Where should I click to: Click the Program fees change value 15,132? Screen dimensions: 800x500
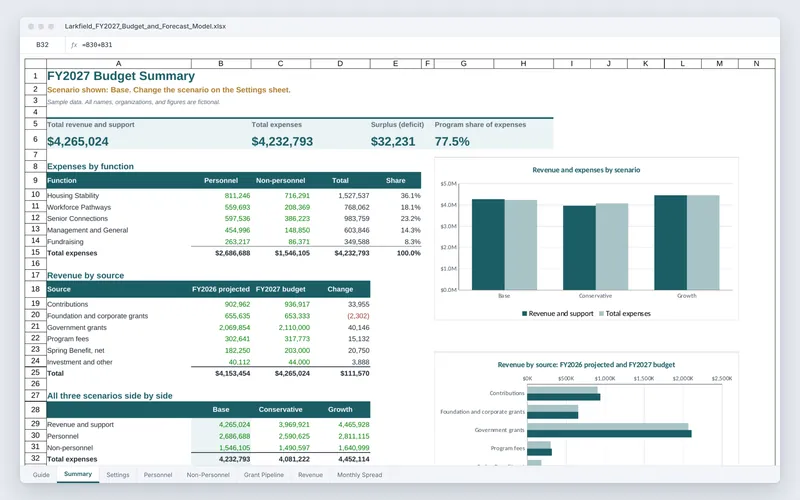pos(359,339)
